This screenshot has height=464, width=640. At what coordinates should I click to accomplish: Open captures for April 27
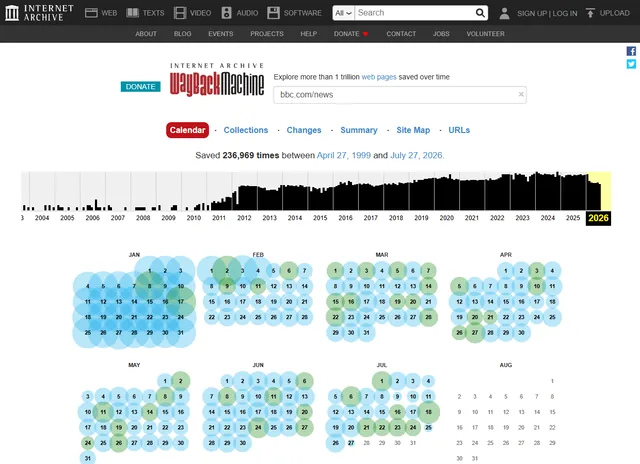(x=475, y=333)
